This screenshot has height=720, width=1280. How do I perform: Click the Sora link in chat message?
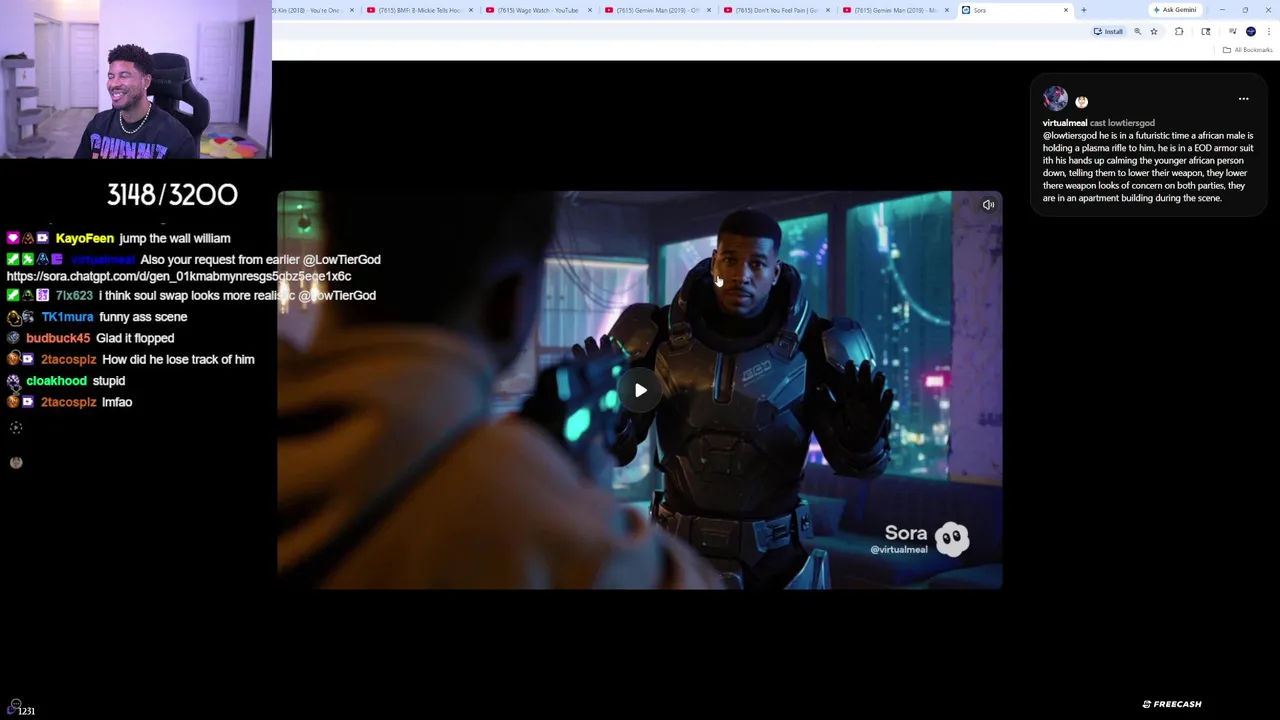(179, 276)
